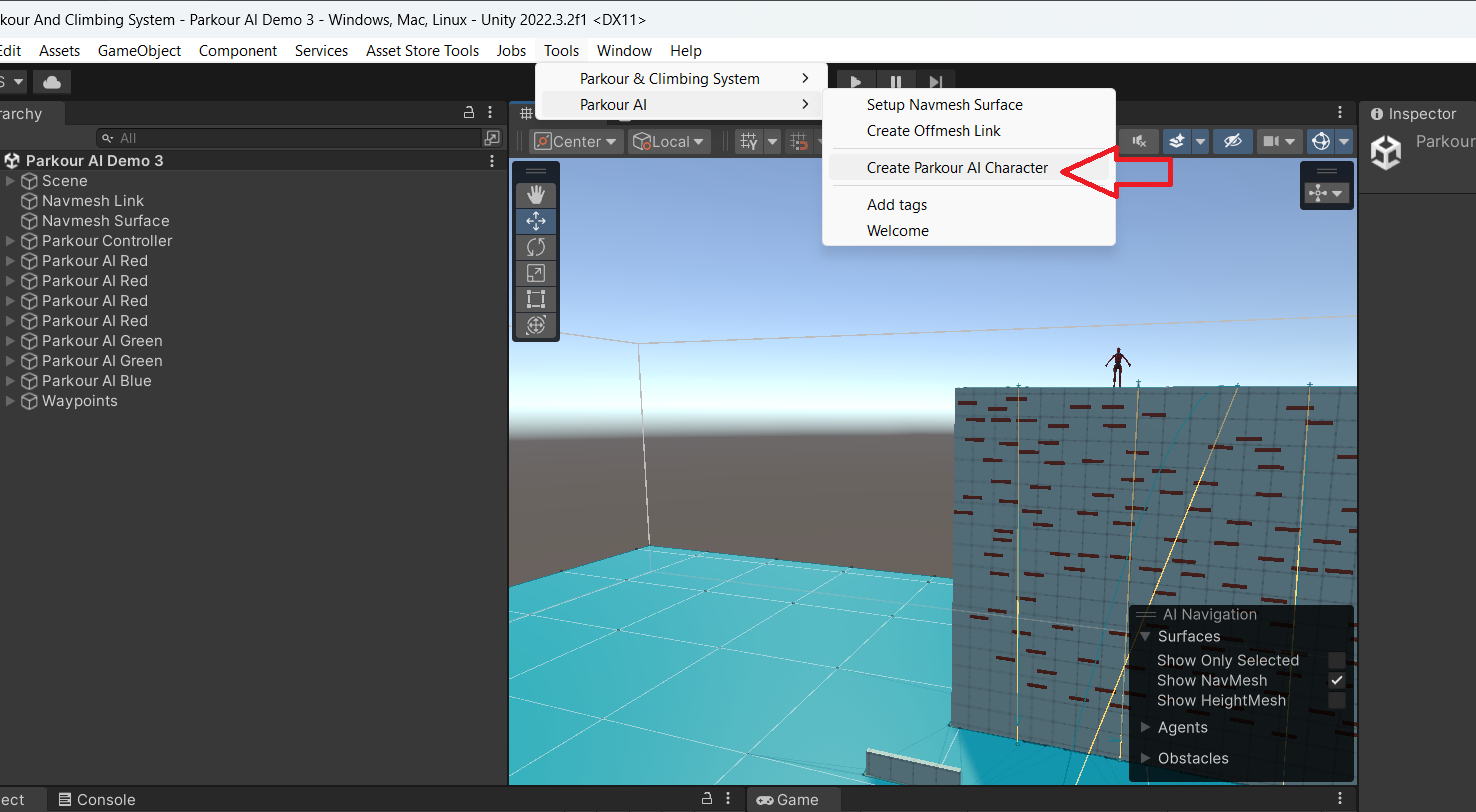Open the grid visibility dropdown arrow
The width and height of the screenshot is (1476, 812).
click(x=772, y=142)
